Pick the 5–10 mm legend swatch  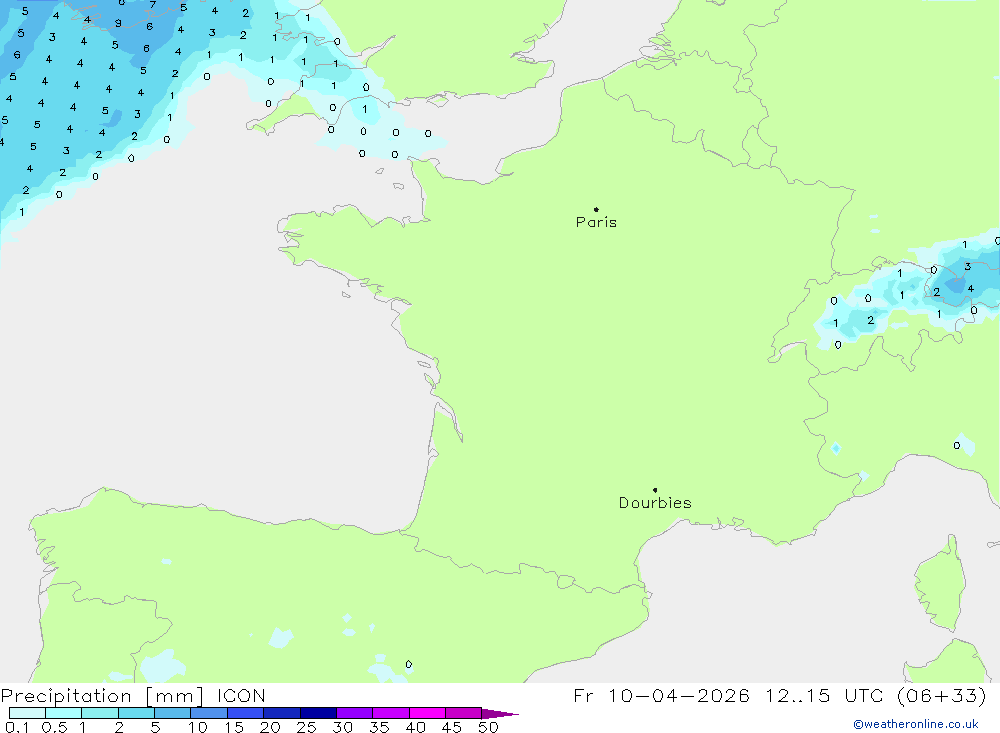point(173,713)
